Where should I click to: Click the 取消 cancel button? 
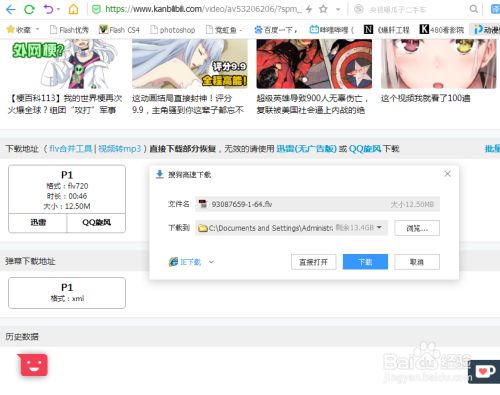tap(417, 262)
